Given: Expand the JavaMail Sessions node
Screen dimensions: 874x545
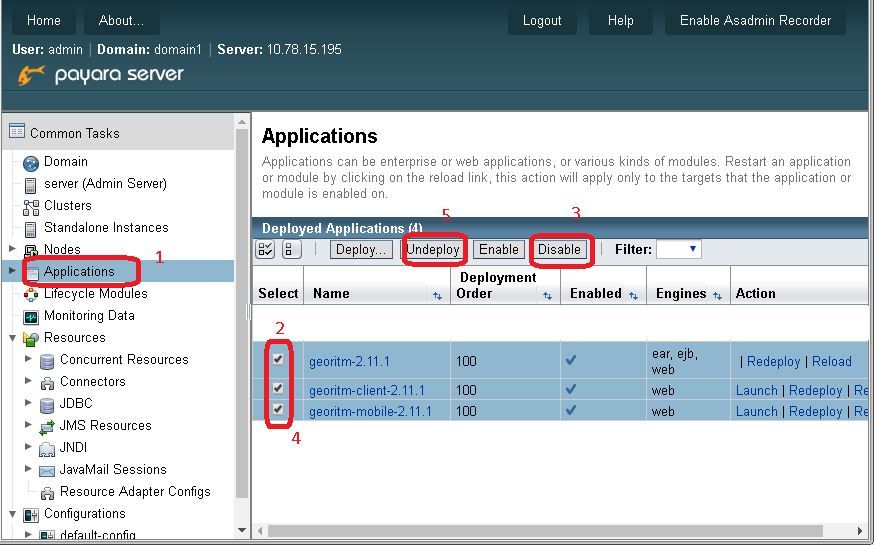Looking at the screenshot, I should pyautogui.click(x=28, y=469).
